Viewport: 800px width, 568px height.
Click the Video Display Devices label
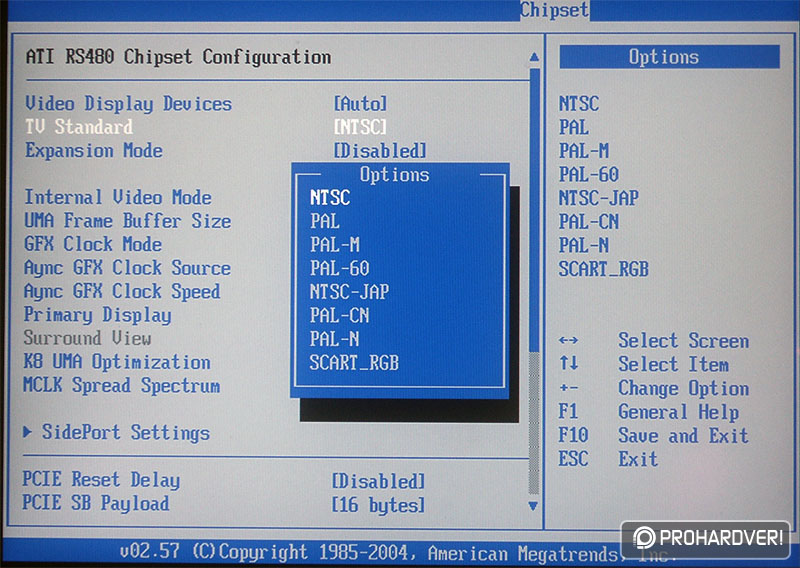[129, 104]
